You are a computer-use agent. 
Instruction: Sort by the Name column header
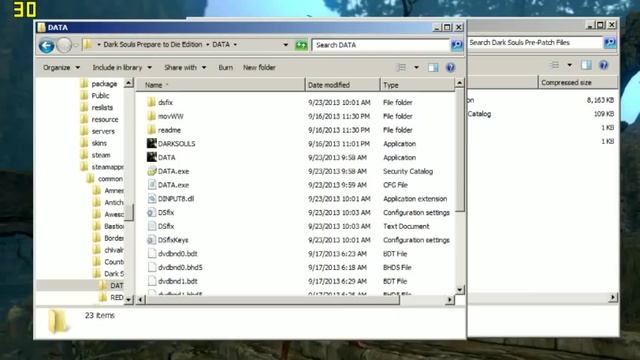click(x=220, y=85)
